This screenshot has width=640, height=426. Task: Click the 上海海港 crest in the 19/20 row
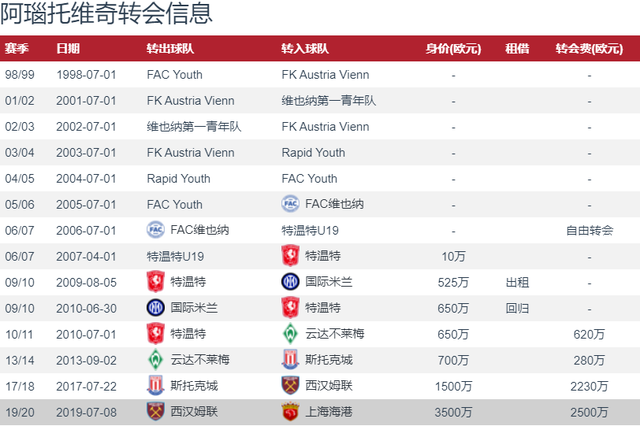290,412
